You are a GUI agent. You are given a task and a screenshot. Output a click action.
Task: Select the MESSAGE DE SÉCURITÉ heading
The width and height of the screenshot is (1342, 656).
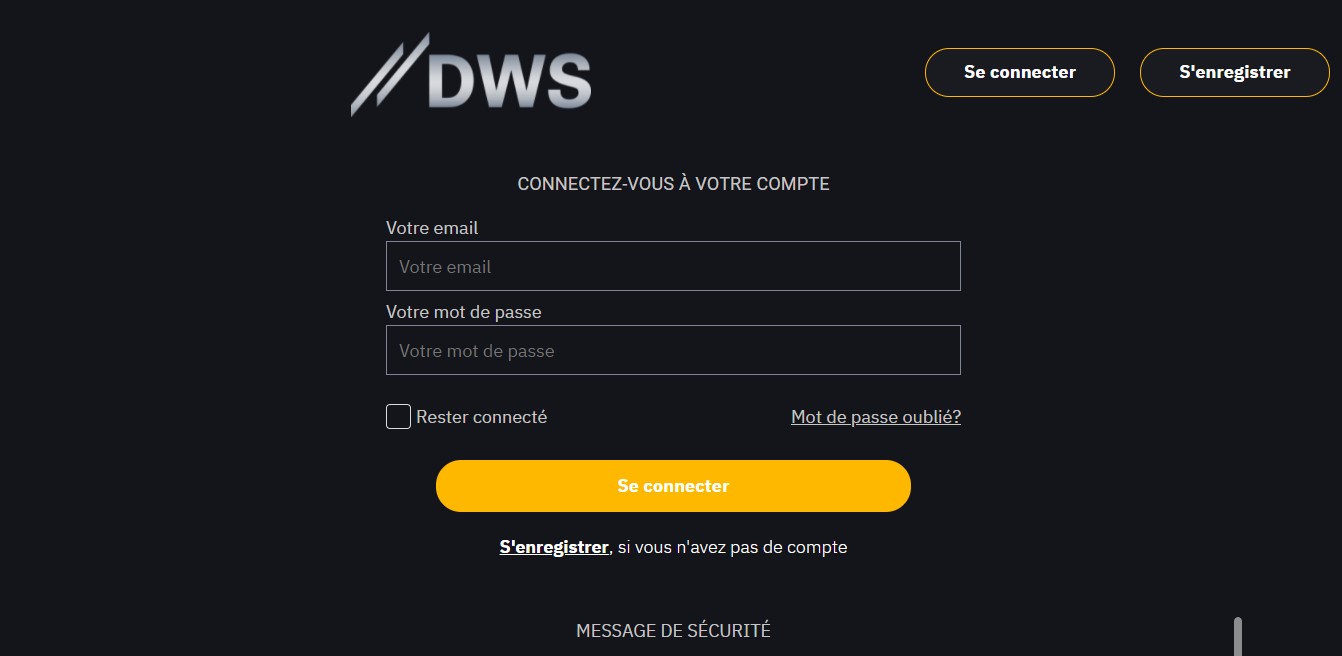(672, 630)
